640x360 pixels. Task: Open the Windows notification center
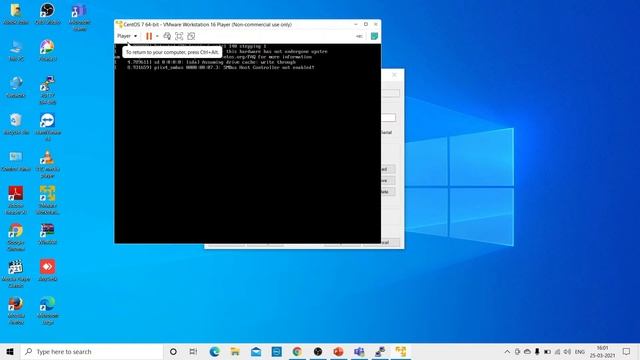tap(627, 351)
